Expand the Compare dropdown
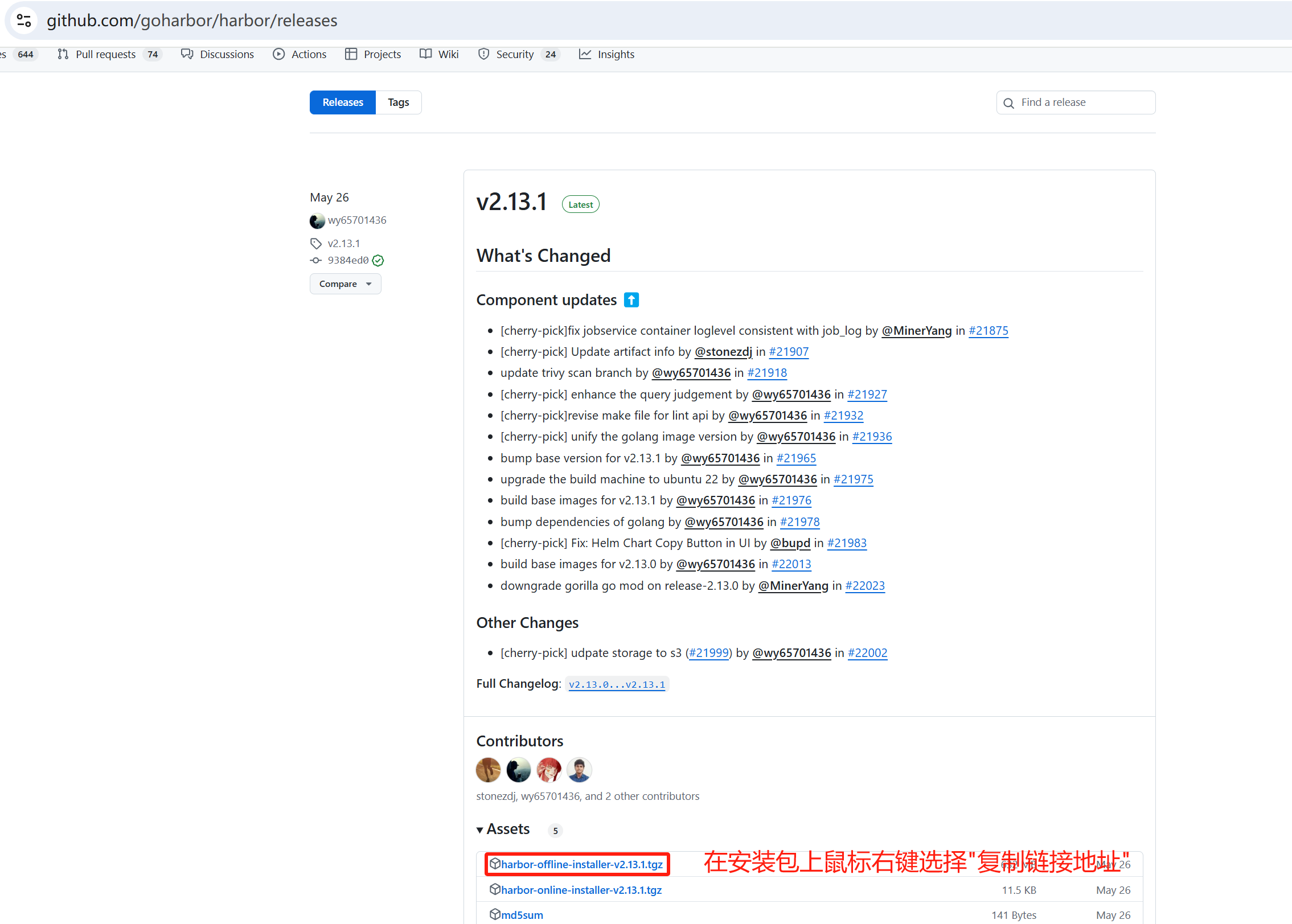Image resolution: width=1292 pixels, height=924 pixels. tap(345, 284)
